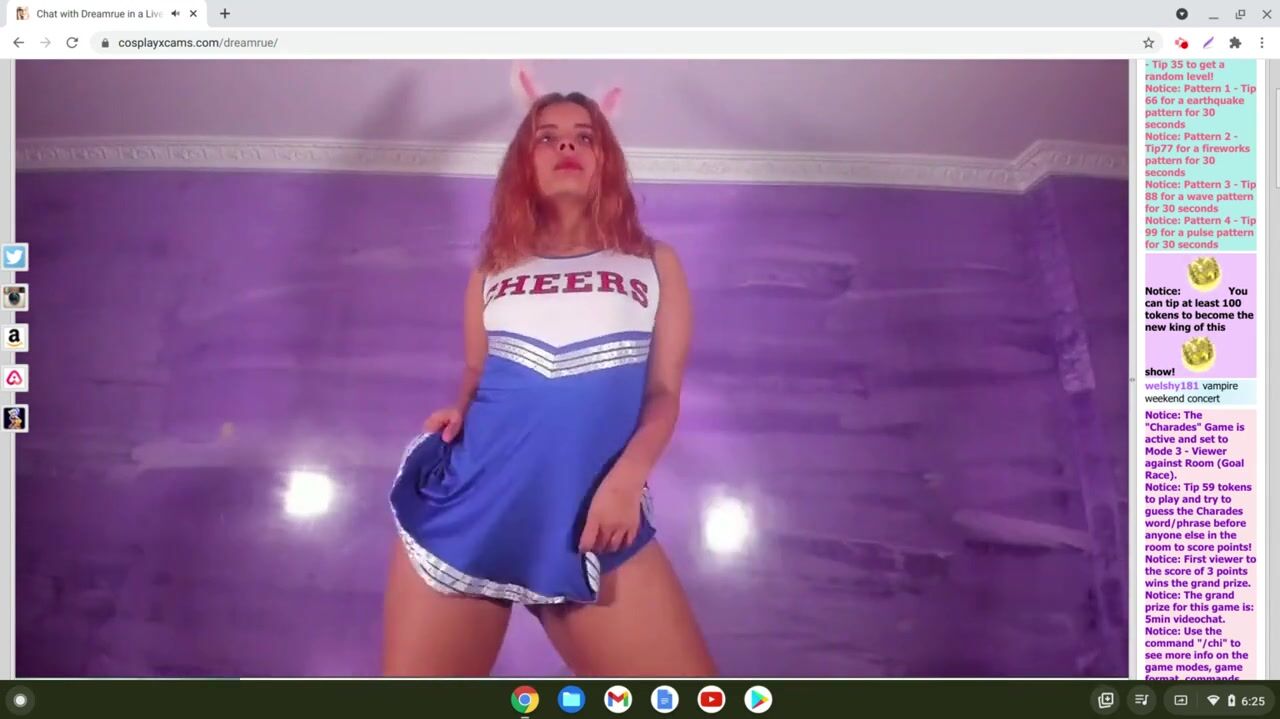This screenshot has height=719, width=1280.
Task: Open a new tab with plus button
Action: pyautogui.click(x=225, y=14)
